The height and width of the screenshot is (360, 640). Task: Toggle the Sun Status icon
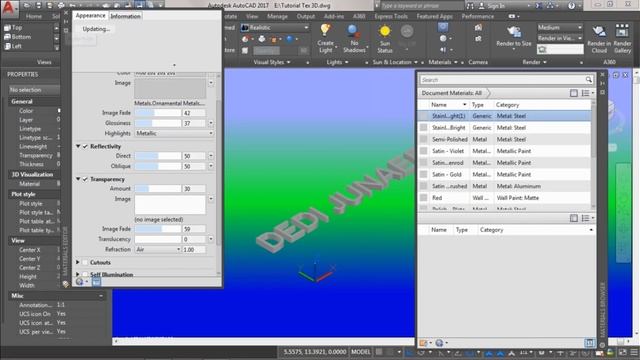384,31
